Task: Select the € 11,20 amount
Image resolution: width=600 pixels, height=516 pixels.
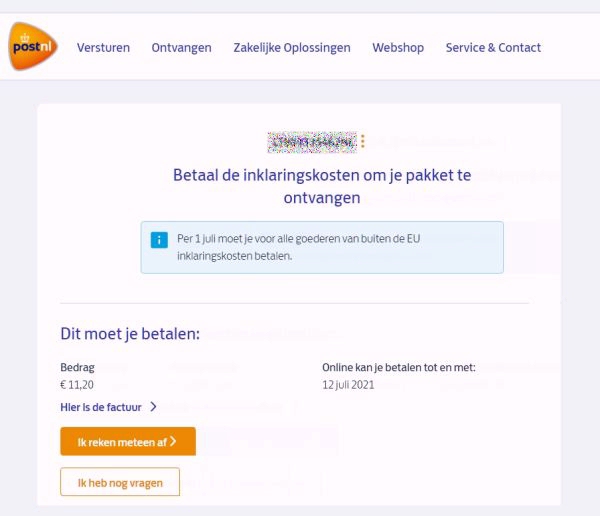Action: point(77,385)
